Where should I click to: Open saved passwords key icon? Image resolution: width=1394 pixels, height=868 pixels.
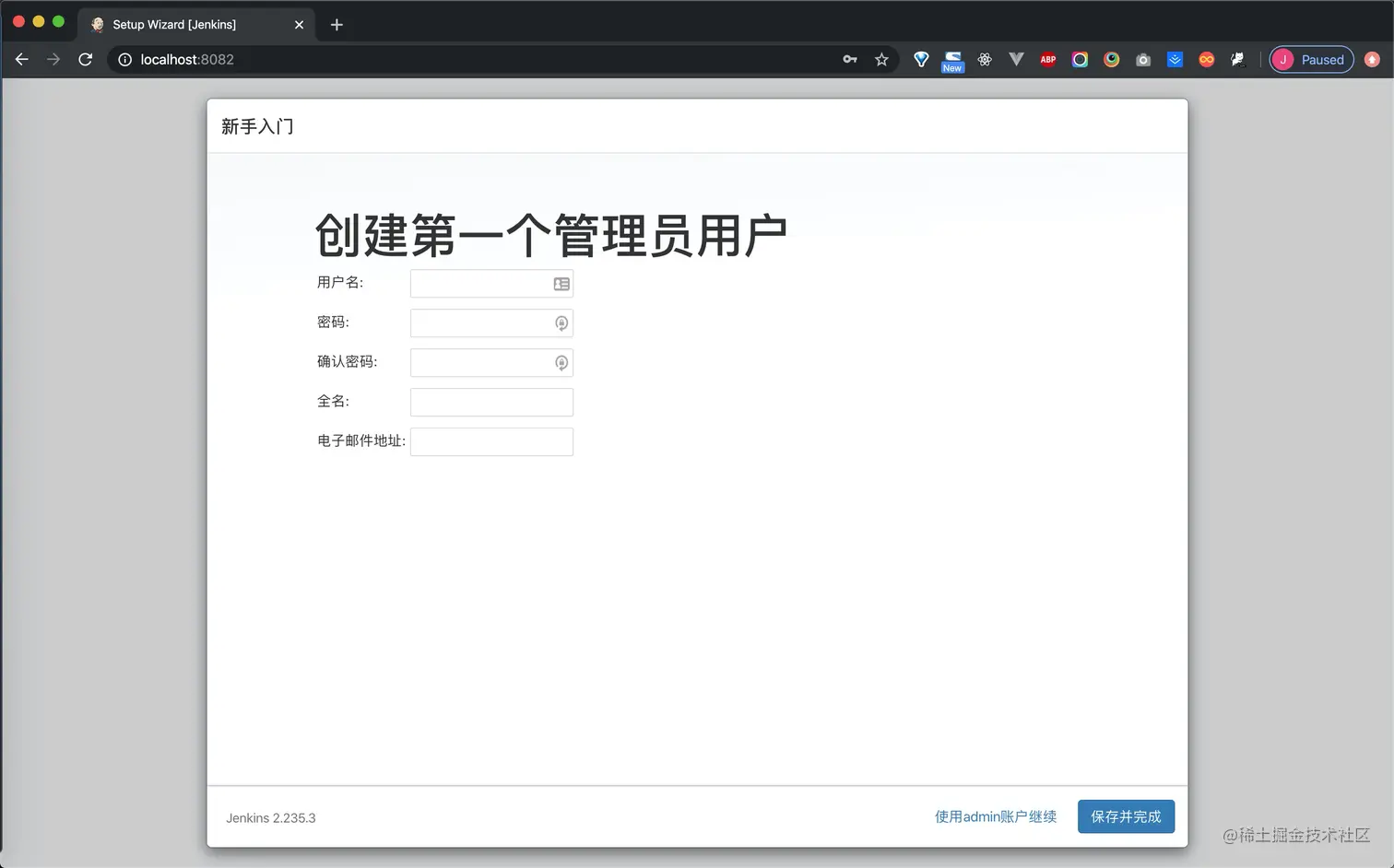(850, 59)
